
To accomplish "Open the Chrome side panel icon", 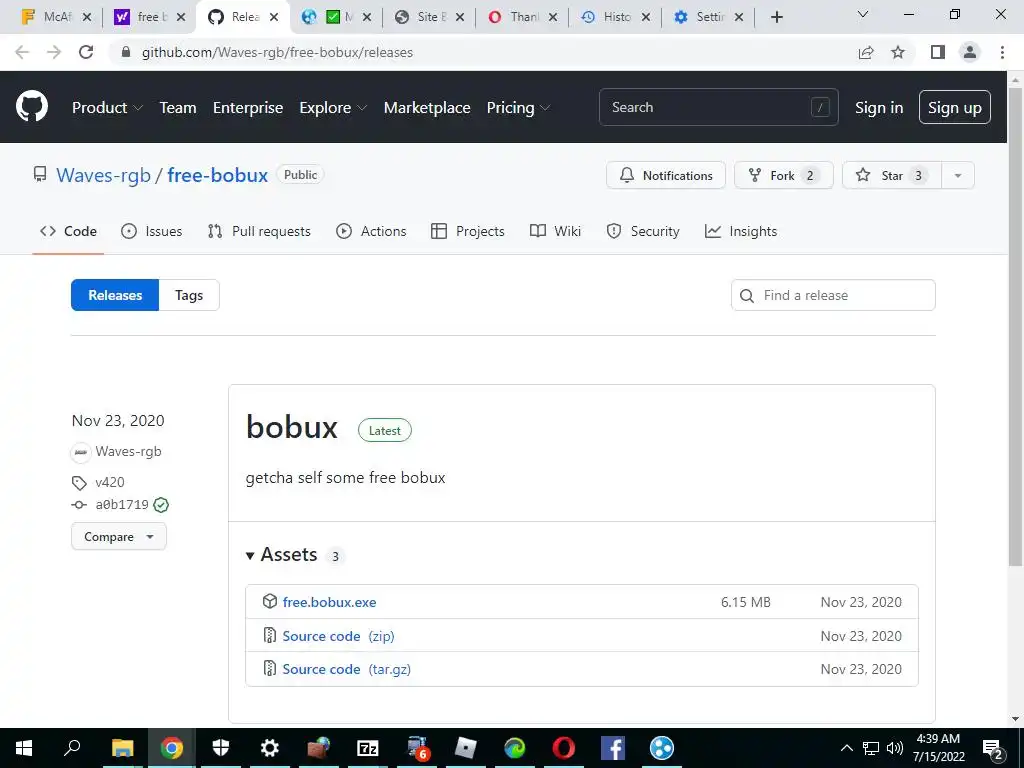I will (938, 52).
